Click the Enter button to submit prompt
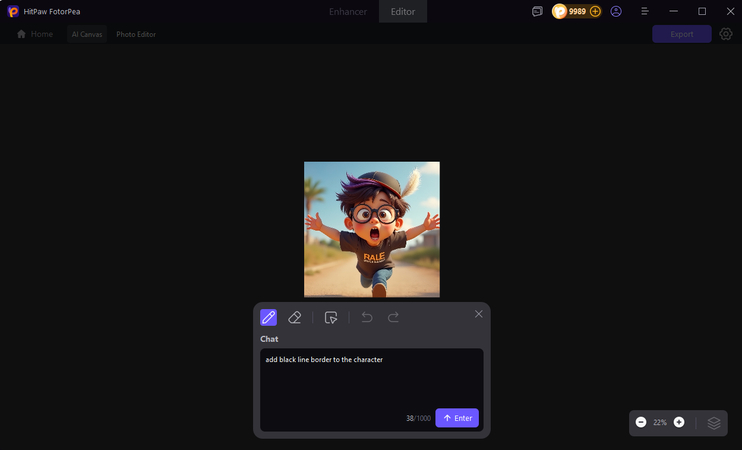 point(457,418)
